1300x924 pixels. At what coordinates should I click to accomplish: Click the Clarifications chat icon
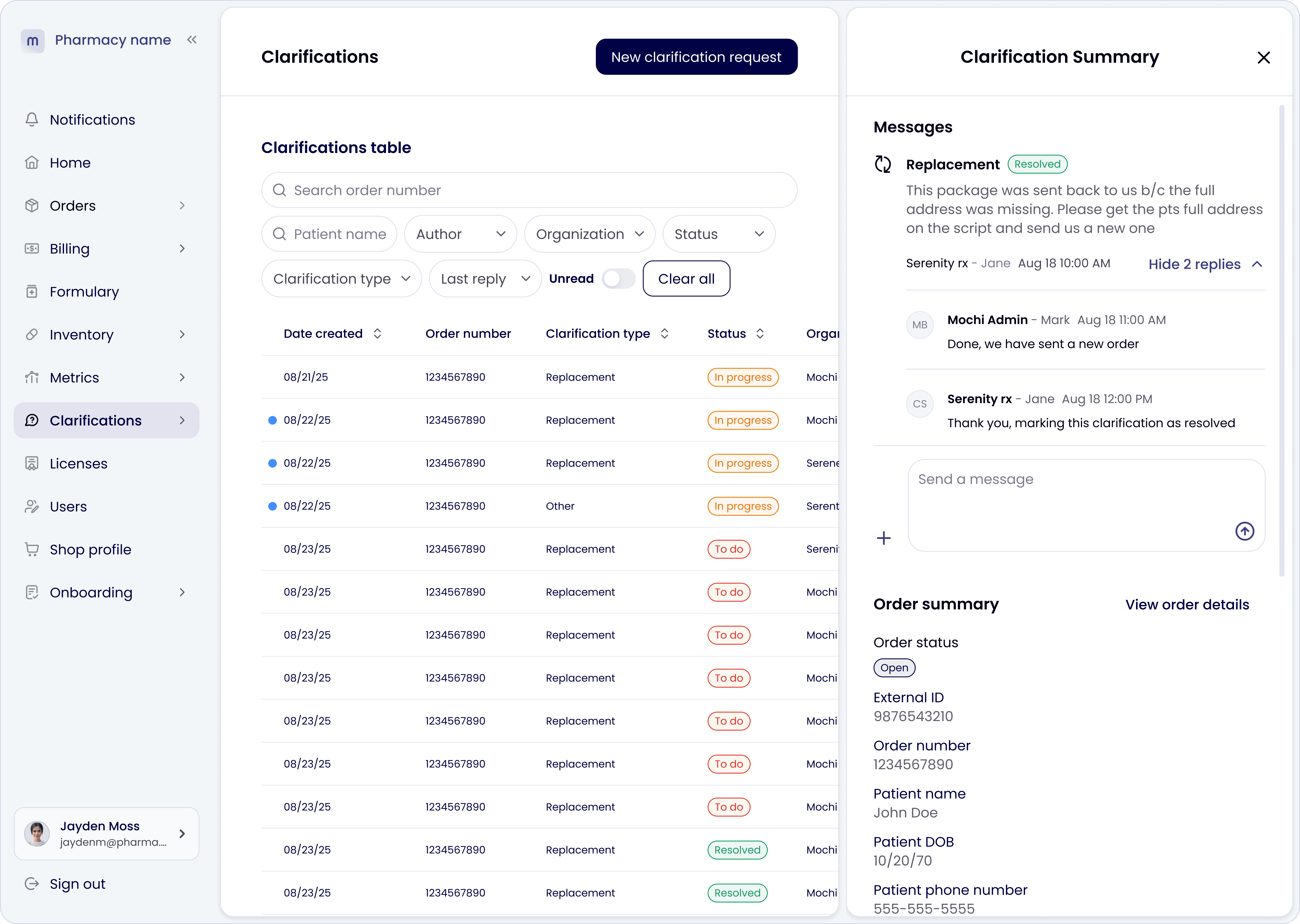[x=32, y=421]
